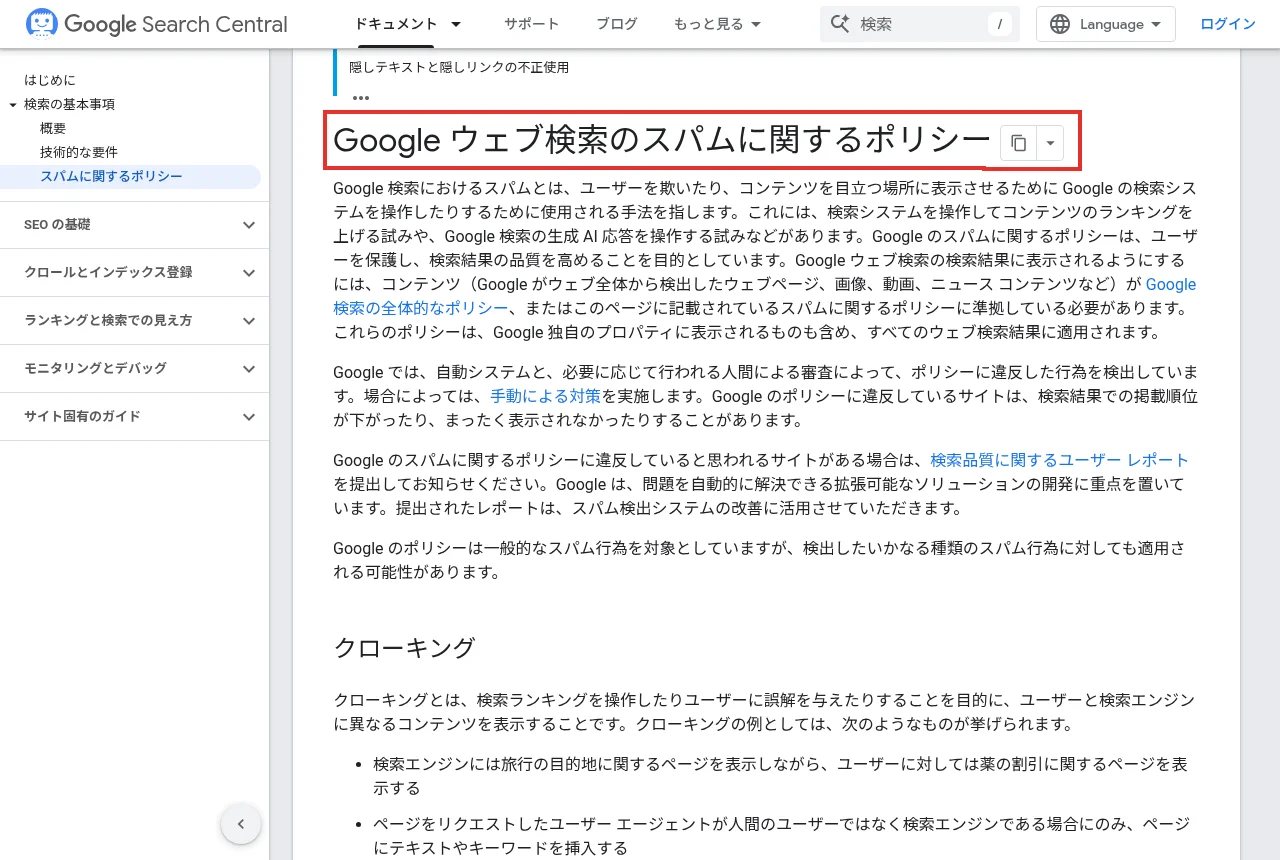Open 技術的な要件 sidebar item
This screenshot has height=860, width=1280.
tap(79, 152)
